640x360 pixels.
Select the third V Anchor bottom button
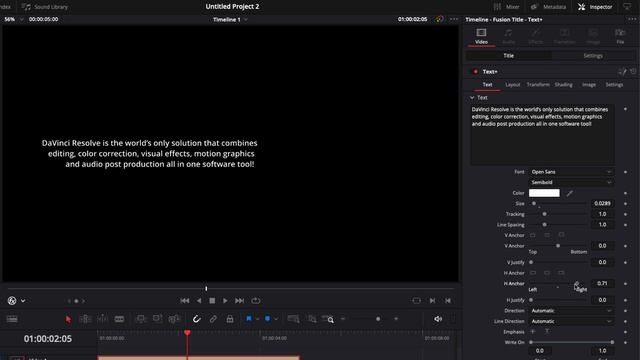tap(561, 235)
